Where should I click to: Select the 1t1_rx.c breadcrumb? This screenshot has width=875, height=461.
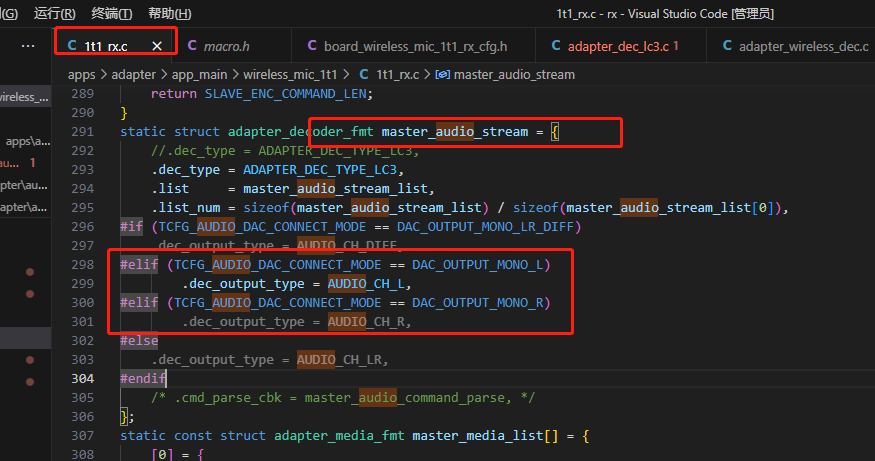pos(397,75)
